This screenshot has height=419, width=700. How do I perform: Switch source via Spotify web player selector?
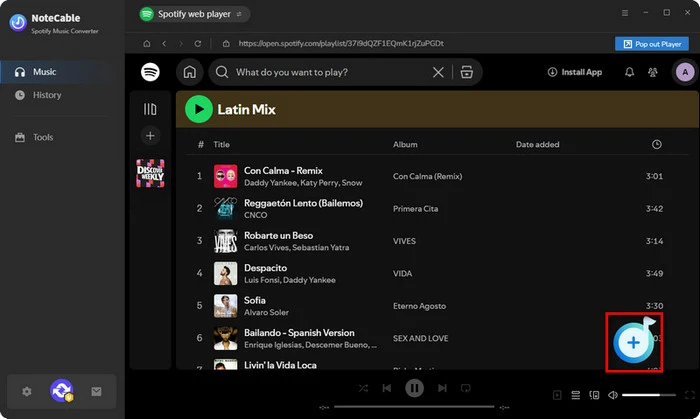pyautogui.click(x=194, y=14)
